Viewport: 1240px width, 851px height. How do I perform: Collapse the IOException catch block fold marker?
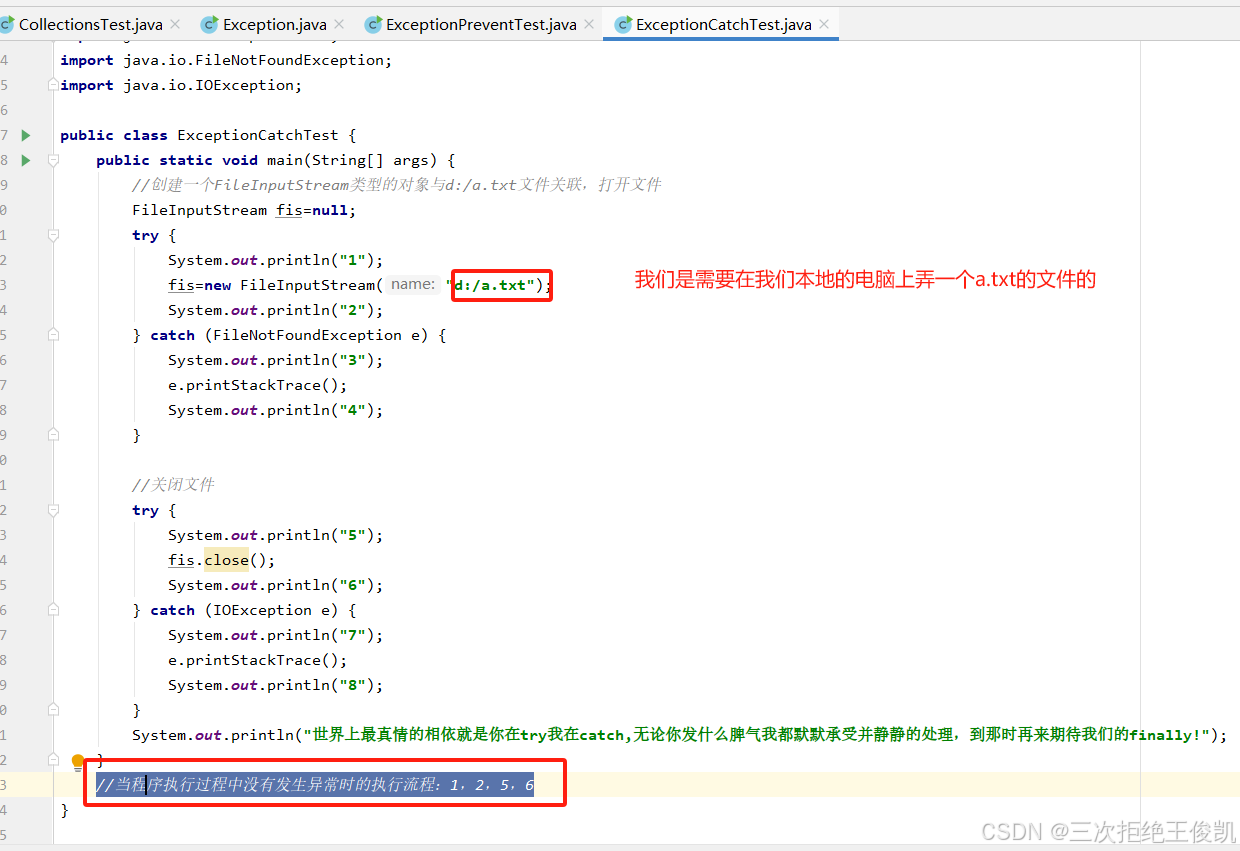click(52, 609)
